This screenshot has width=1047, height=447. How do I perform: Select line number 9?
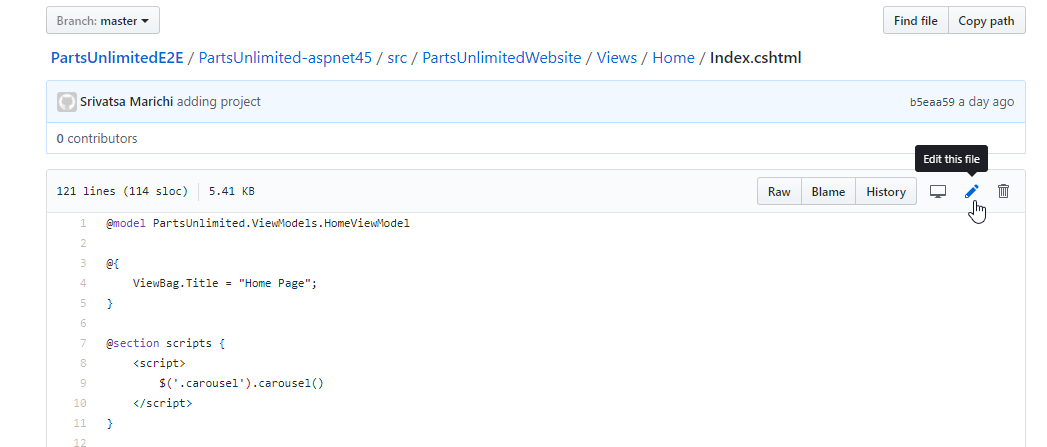[83, 384]
